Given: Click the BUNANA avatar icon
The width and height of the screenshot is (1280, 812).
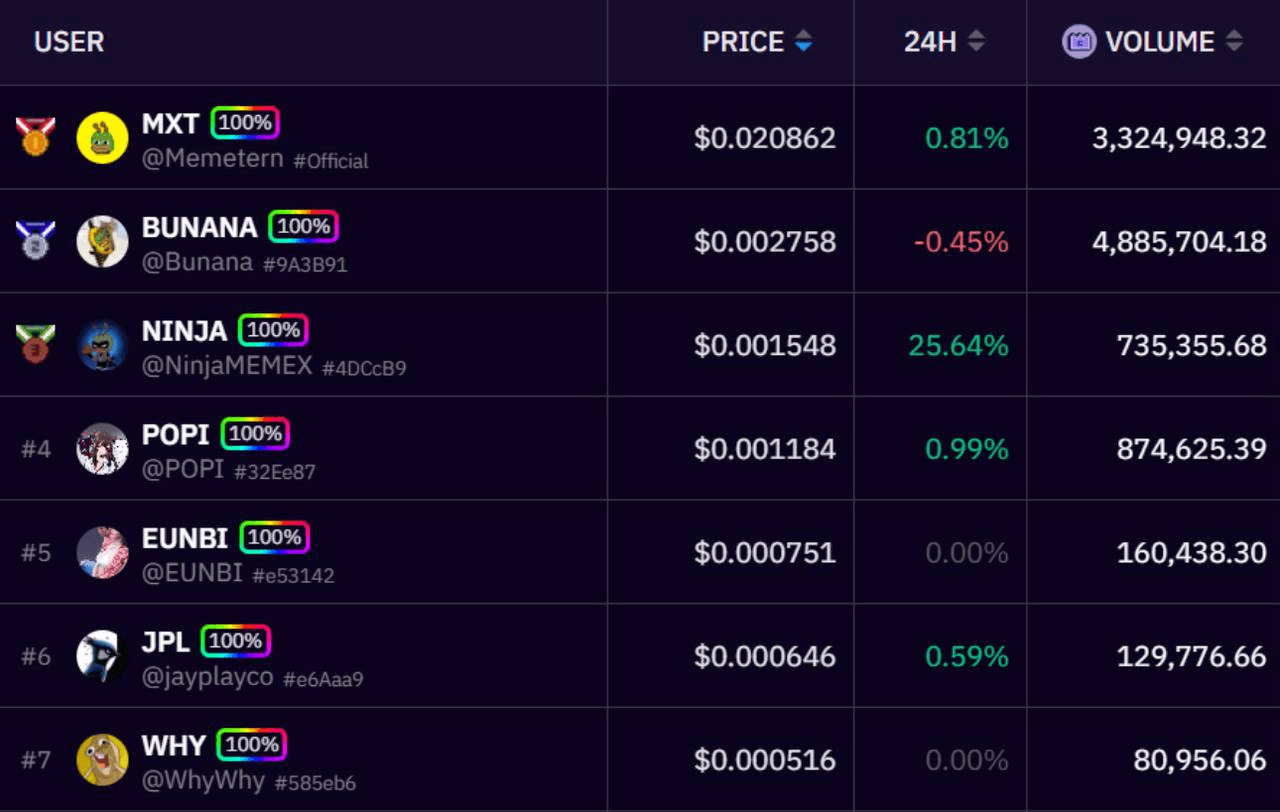Looking at the screenshot, I should (102, 242).
